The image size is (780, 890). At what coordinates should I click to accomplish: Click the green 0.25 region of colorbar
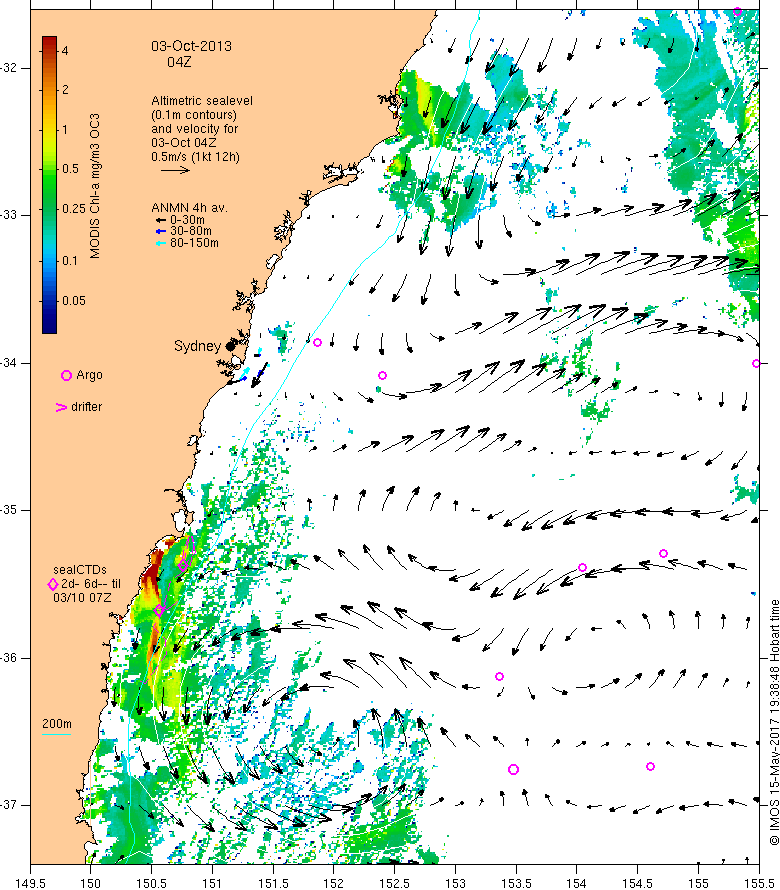(49, 208)
